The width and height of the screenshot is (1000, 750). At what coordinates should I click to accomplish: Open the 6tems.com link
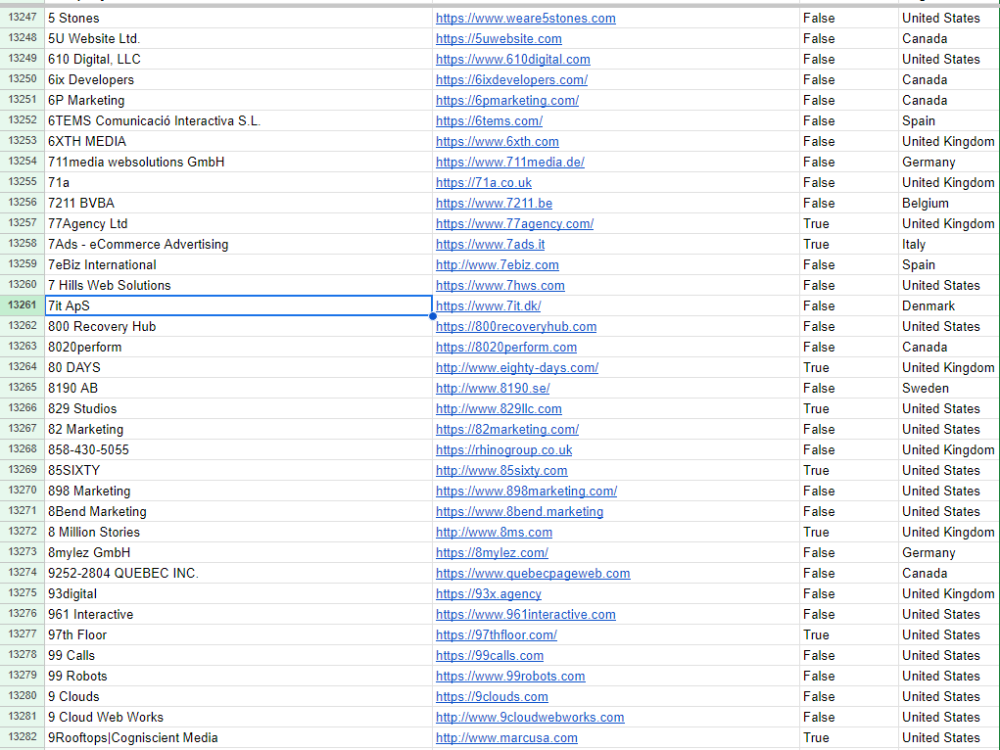(489, 121)
